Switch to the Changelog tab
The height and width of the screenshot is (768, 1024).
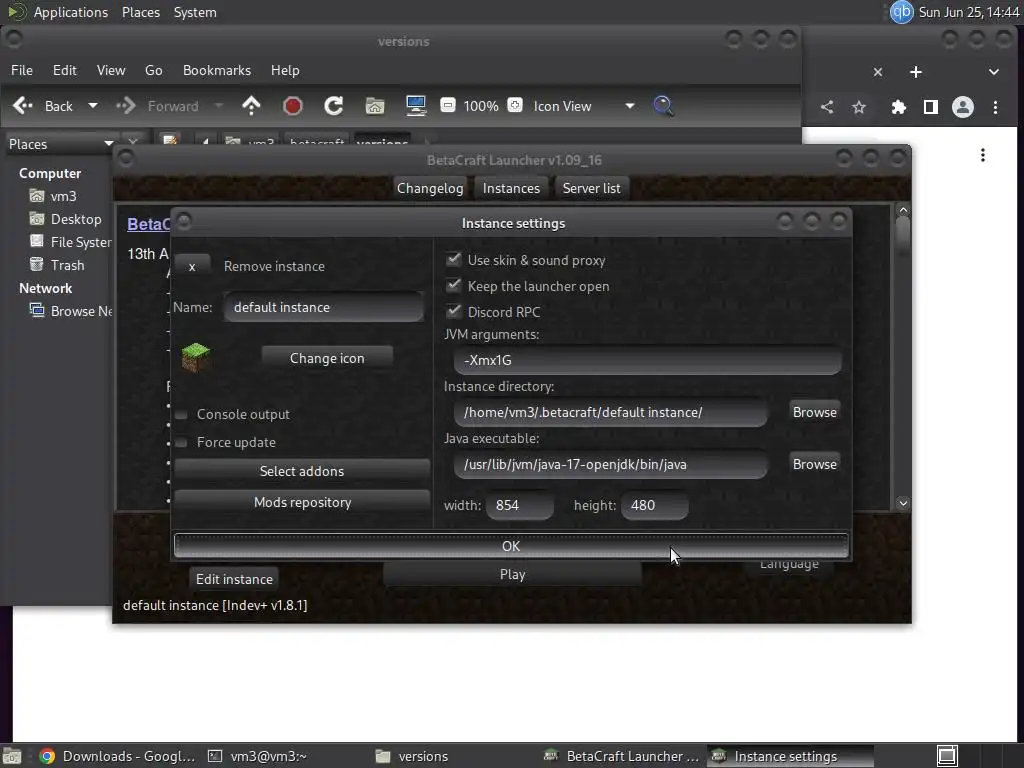tap(430, 188)
